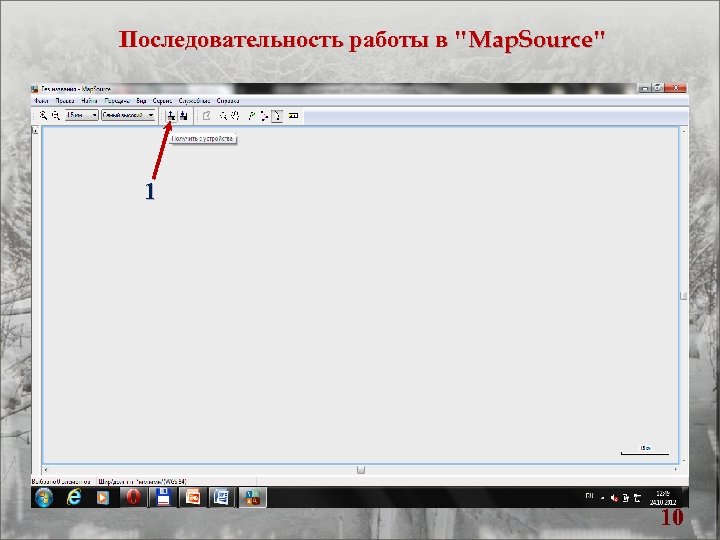720x540 pixels.
Task: Click the selected items status bar field
Action: coord(61,482)
